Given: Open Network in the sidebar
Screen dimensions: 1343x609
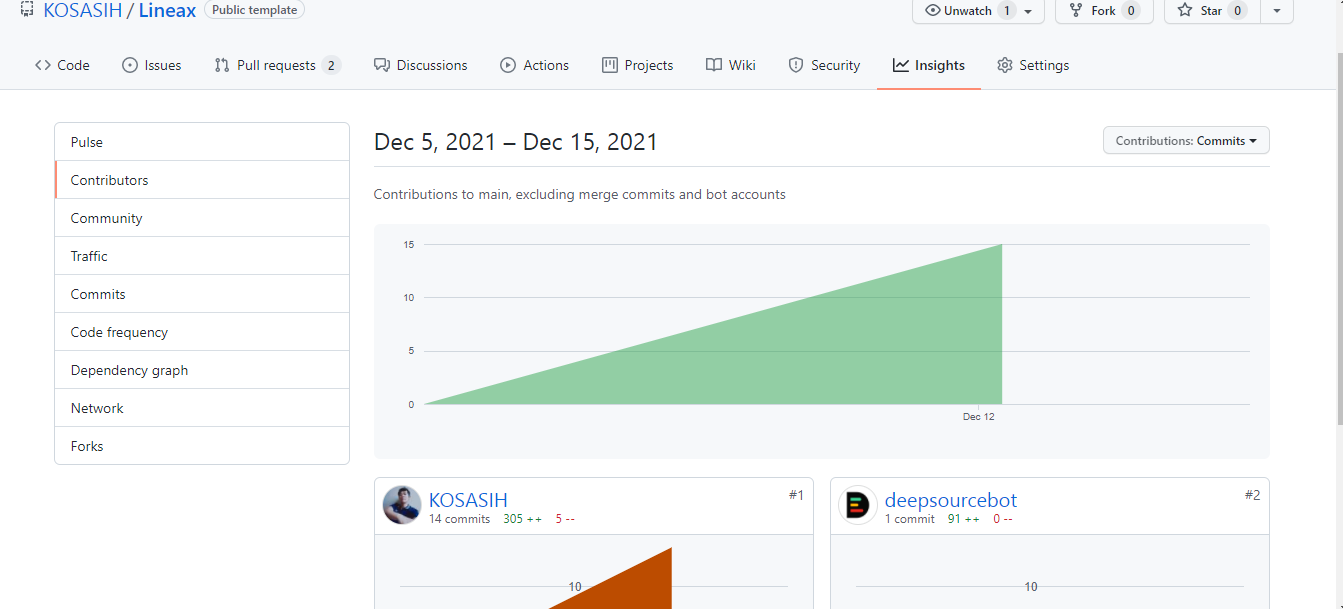Looking at the screenshot, I should 202,408.
